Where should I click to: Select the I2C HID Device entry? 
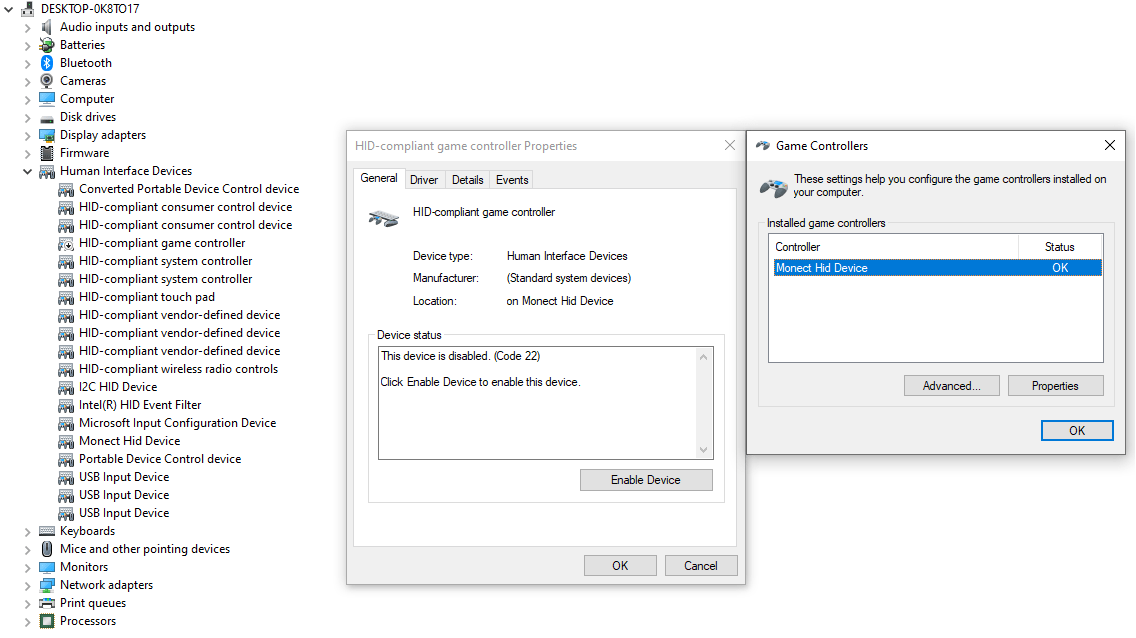coord(118,387)
